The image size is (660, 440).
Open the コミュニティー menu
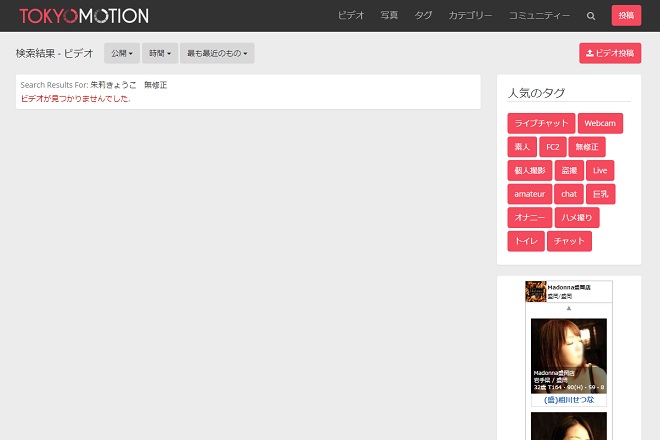539,16
